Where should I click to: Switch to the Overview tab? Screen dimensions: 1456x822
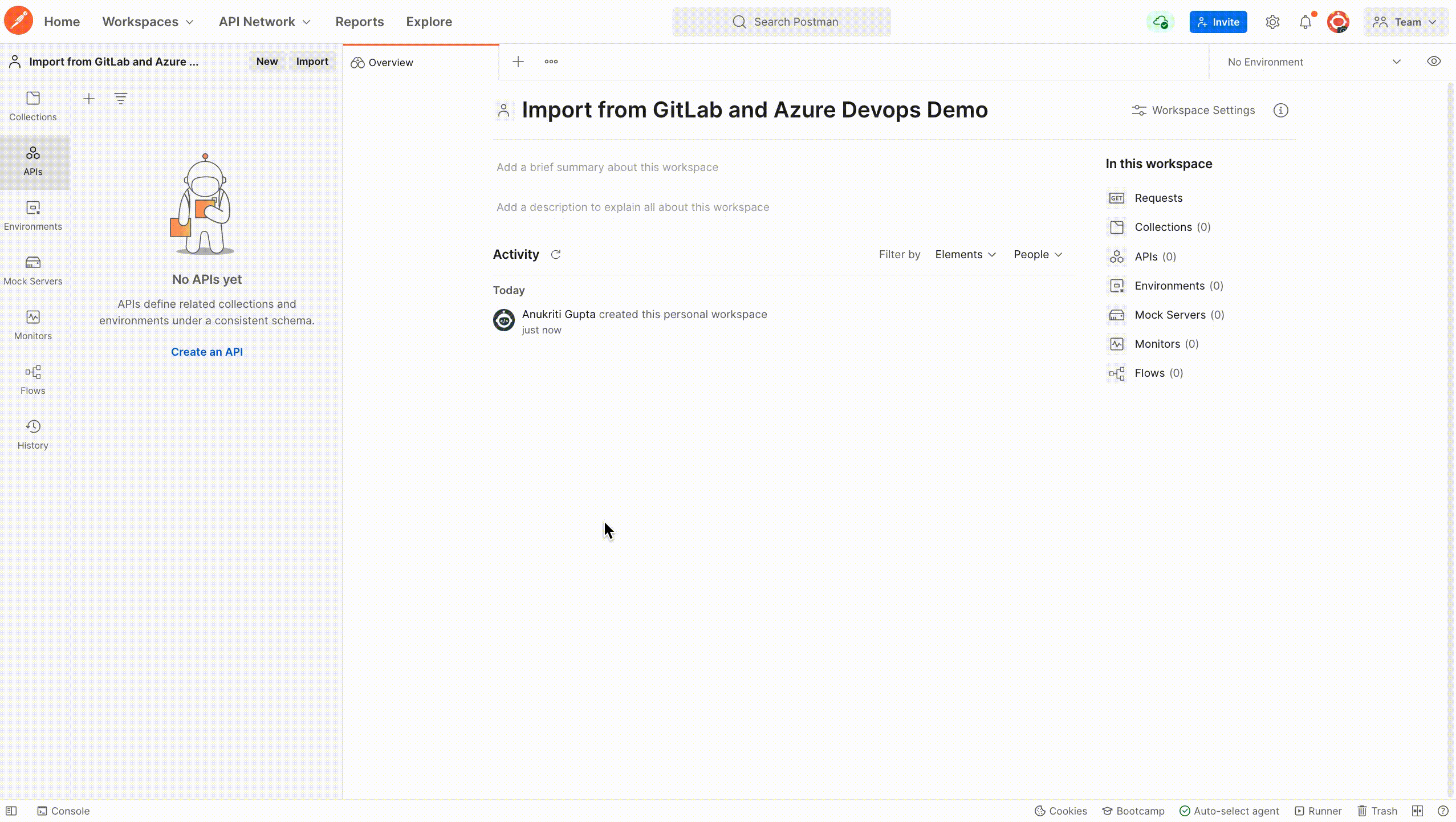pos(390,63)
